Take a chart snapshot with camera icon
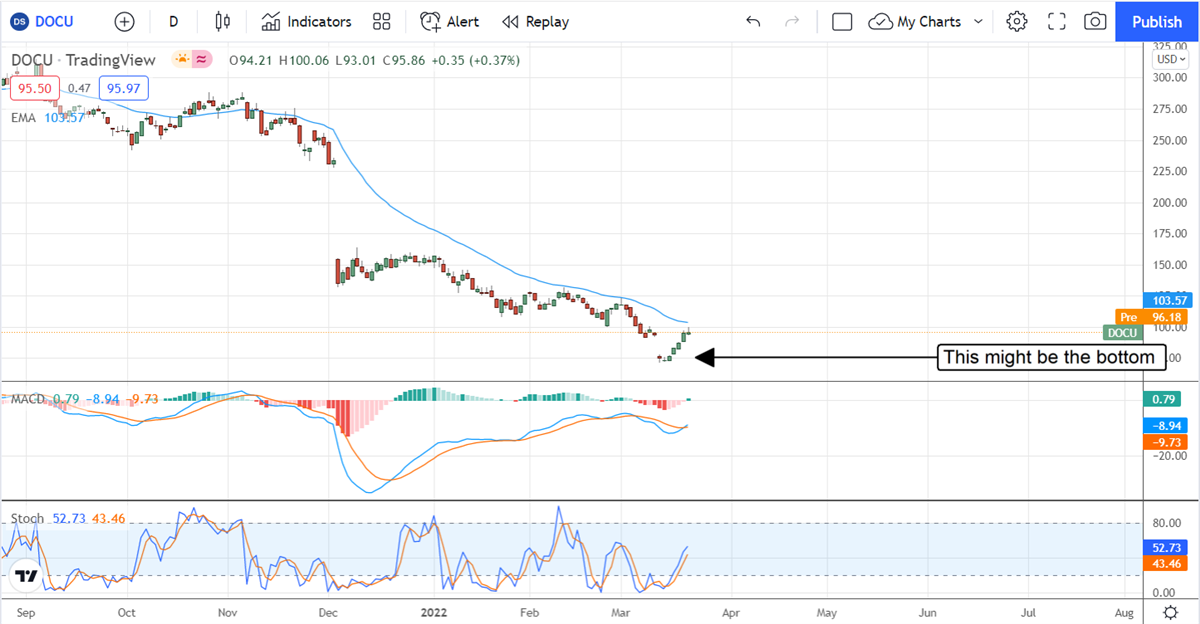 pos(1095,21)
